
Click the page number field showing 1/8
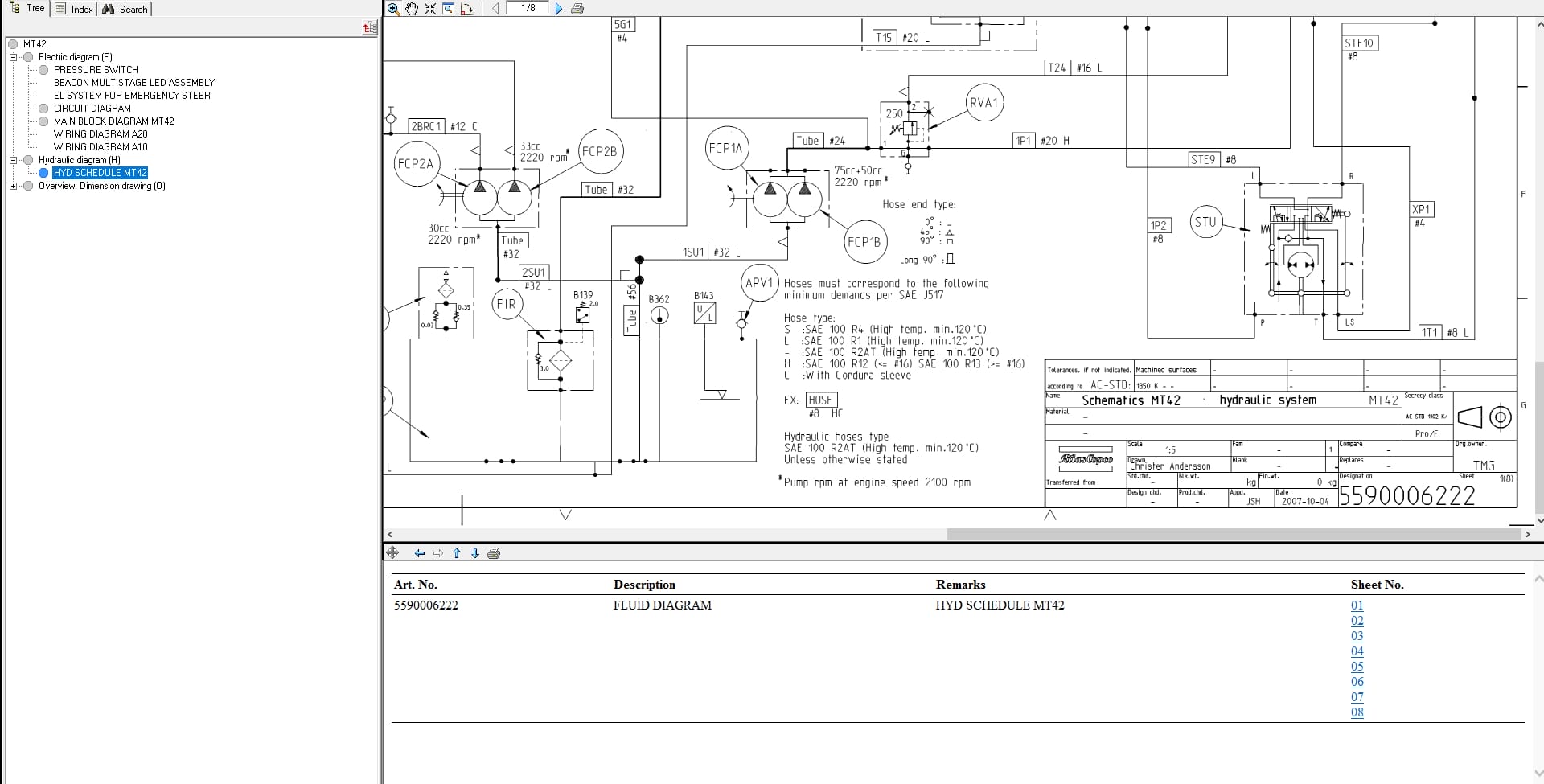(x=528, y=8)
